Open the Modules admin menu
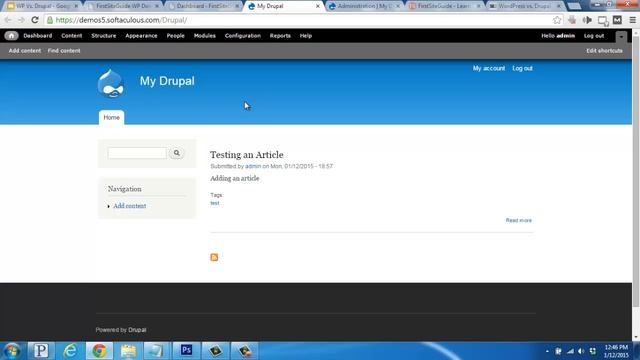This screenshot has height=360, width=640. (204, 36)
